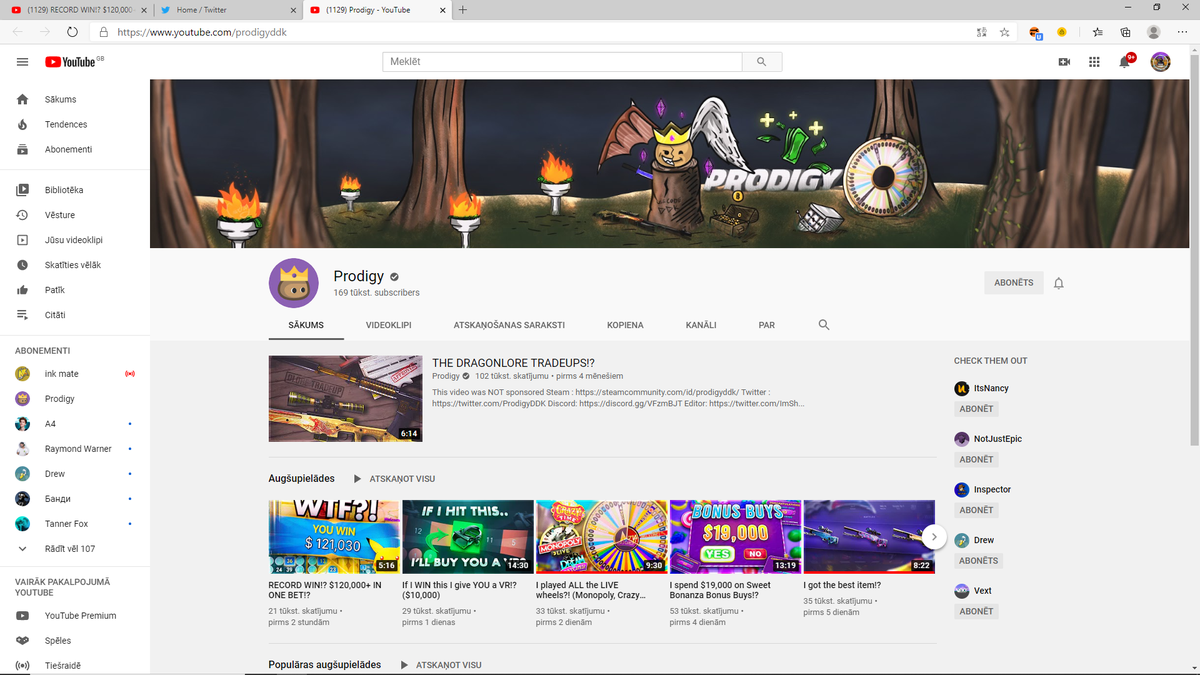The image size is (1200, 675).
Task: Subscribe to Inspector channel
Action: coord(976,510)
